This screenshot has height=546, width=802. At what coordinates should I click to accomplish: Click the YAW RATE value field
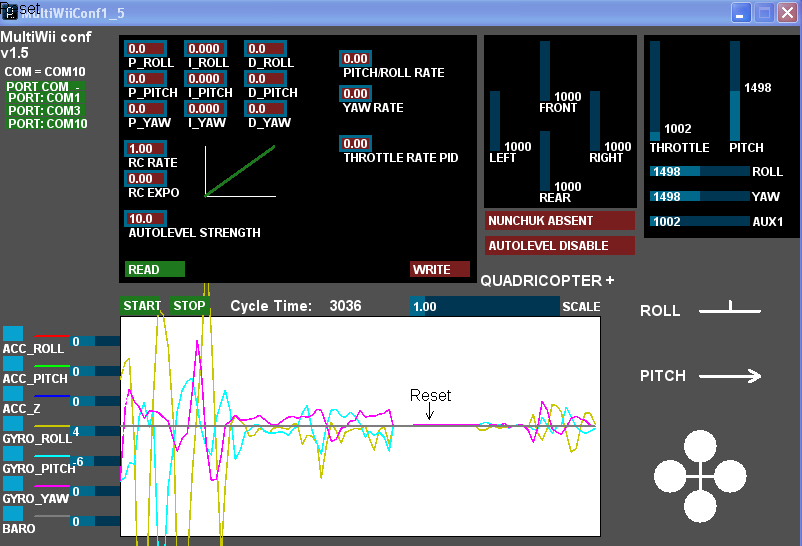[355, 94]
